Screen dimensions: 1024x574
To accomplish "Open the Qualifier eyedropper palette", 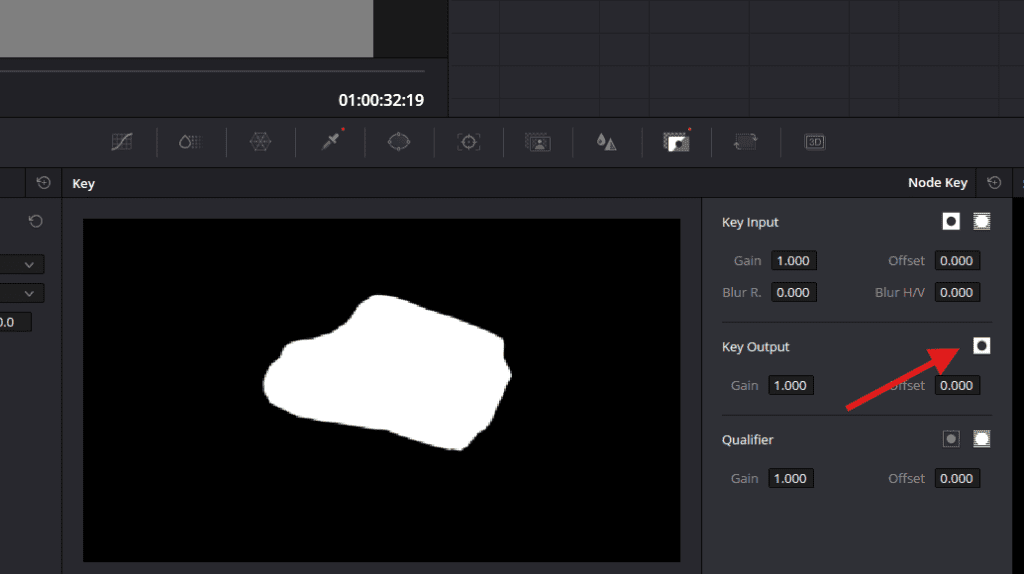I will (331, 141).
